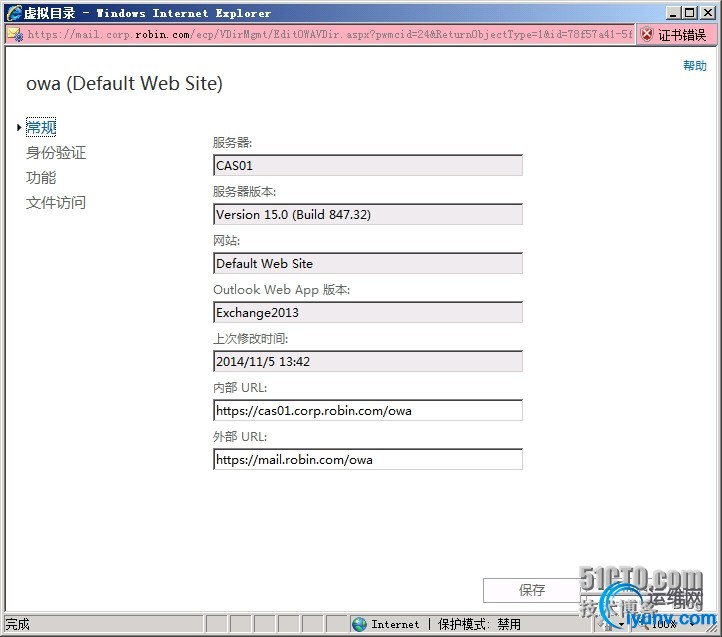The width and height of the screenshot is (722, 637).
Task: Click the address bar URL
Action: (330, 35)
